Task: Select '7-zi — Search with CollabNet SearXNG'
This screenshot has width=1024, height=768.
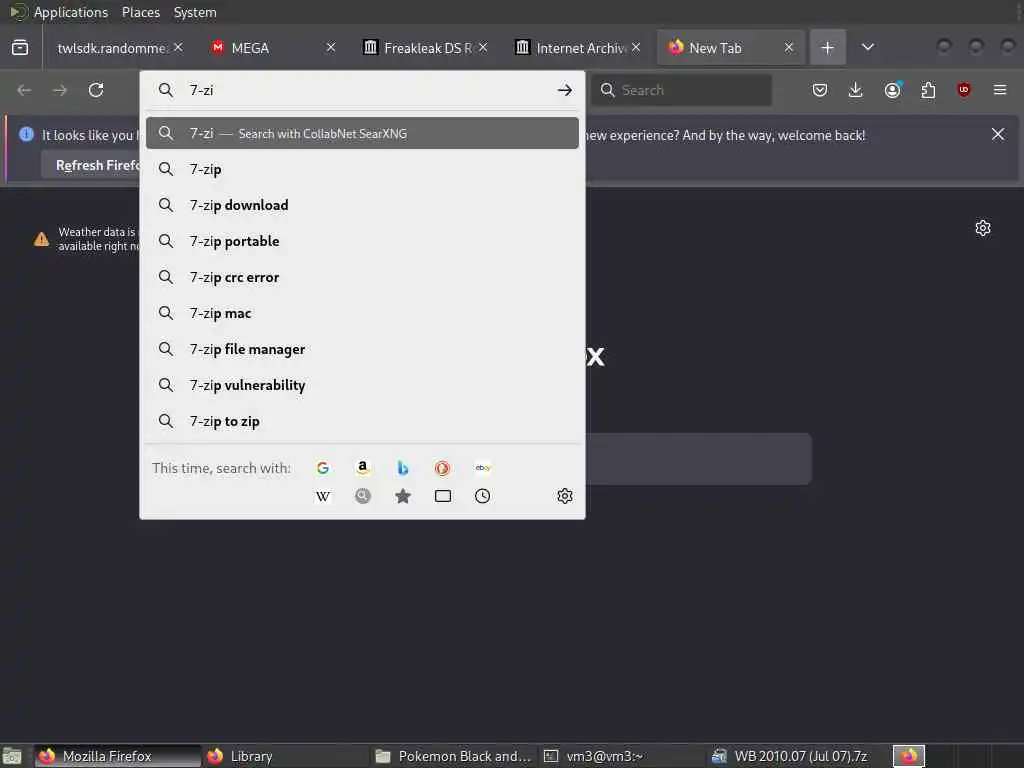Action: [362, 133]
